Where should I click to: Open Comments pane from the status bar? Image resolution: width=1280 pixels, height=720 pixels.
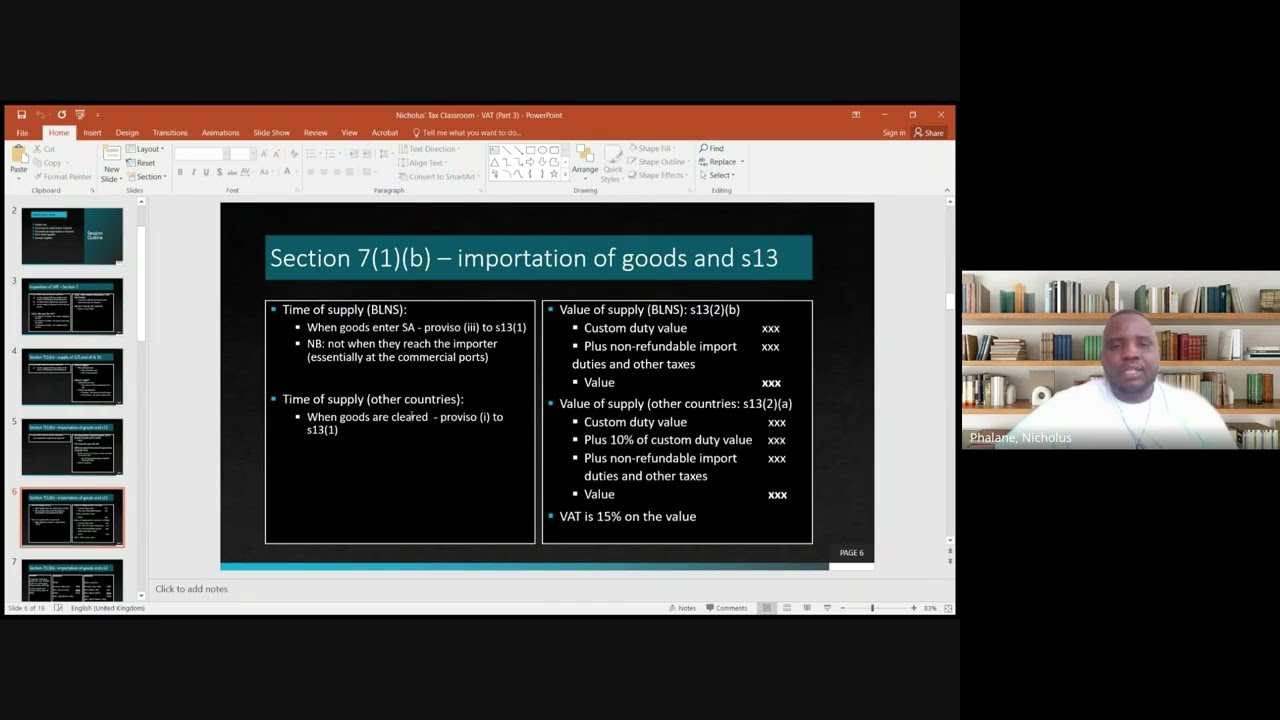[726, 608]
